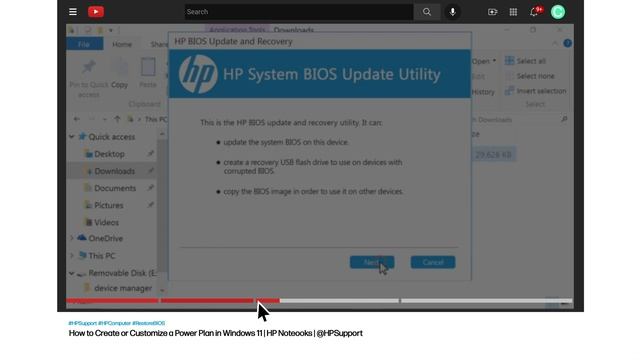Open the File tab in Explorer
Screen dimensions: 640x360
(84, 44)
